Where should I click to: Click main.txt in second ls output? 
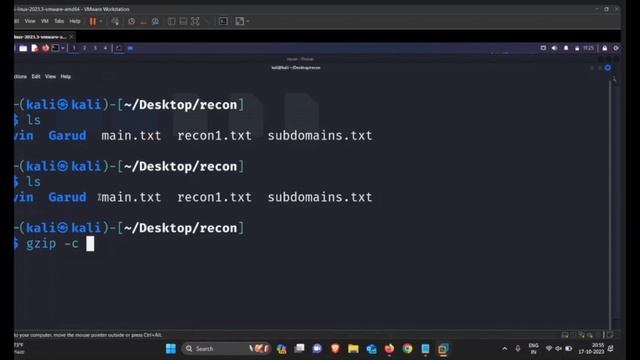coord(131,197)
